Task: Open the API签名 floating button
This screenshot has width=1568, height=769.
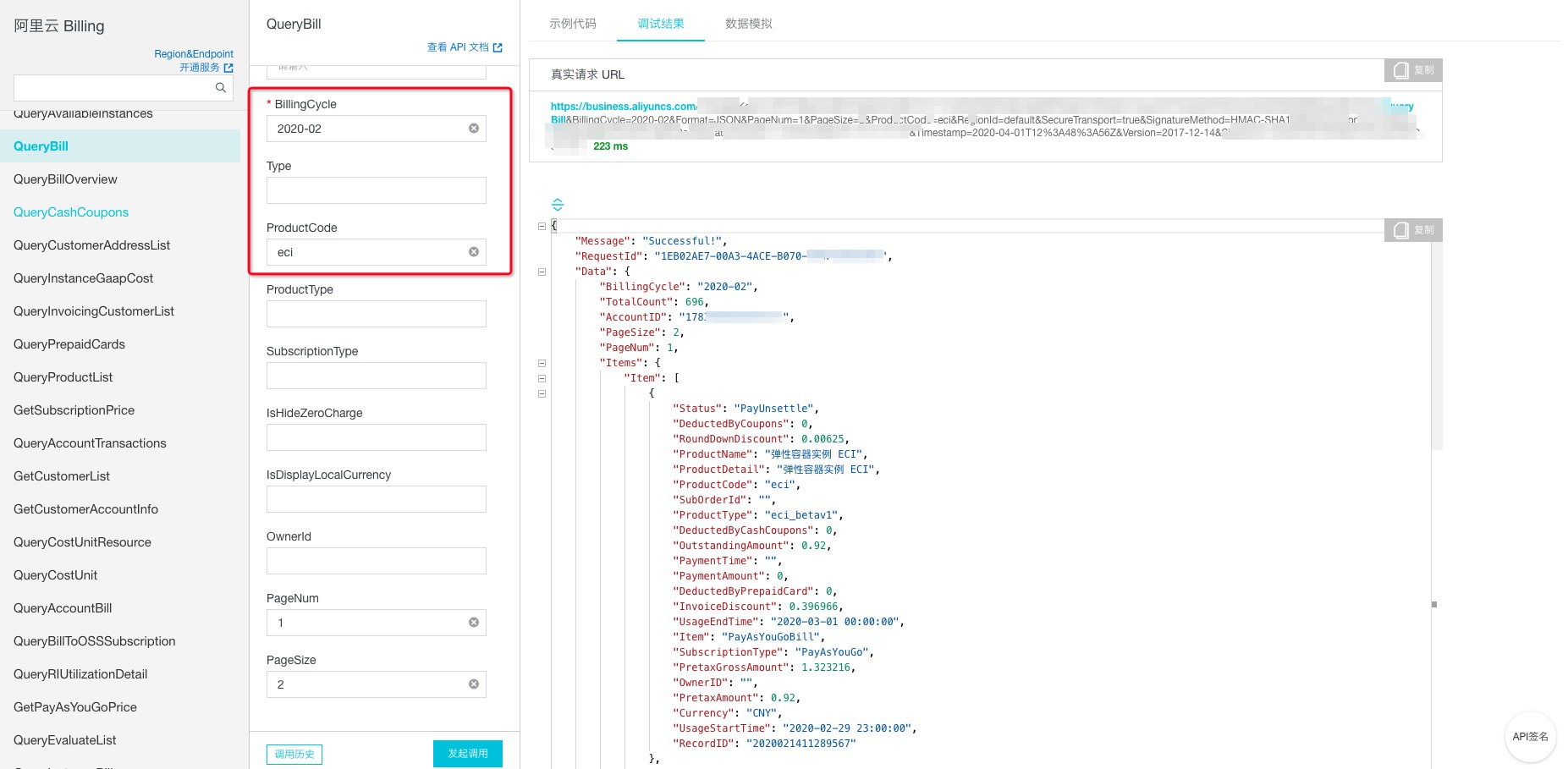Action: pos(1531,737)
